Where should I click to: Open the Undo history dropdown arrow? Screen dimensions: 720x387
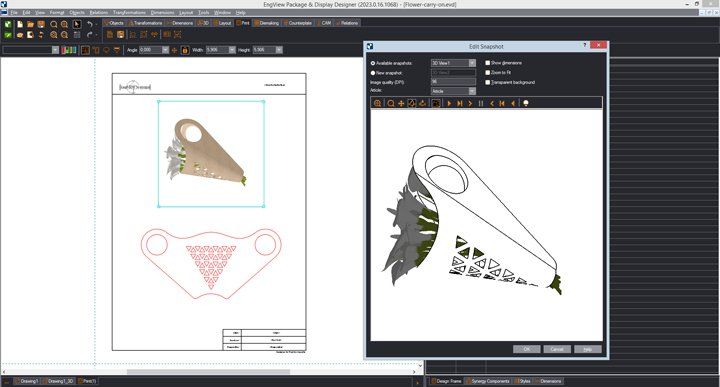pos(96,24)
